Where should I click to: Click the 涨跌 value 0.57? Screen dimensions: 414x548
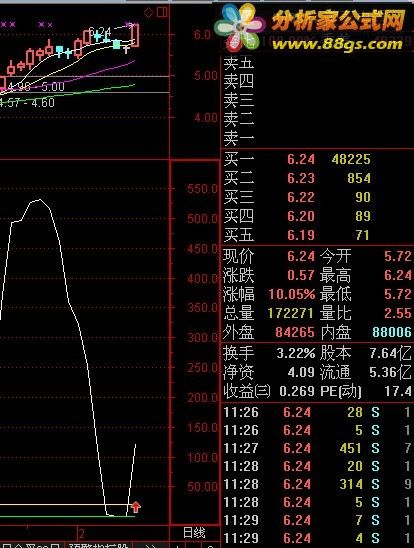coord(301,275)
